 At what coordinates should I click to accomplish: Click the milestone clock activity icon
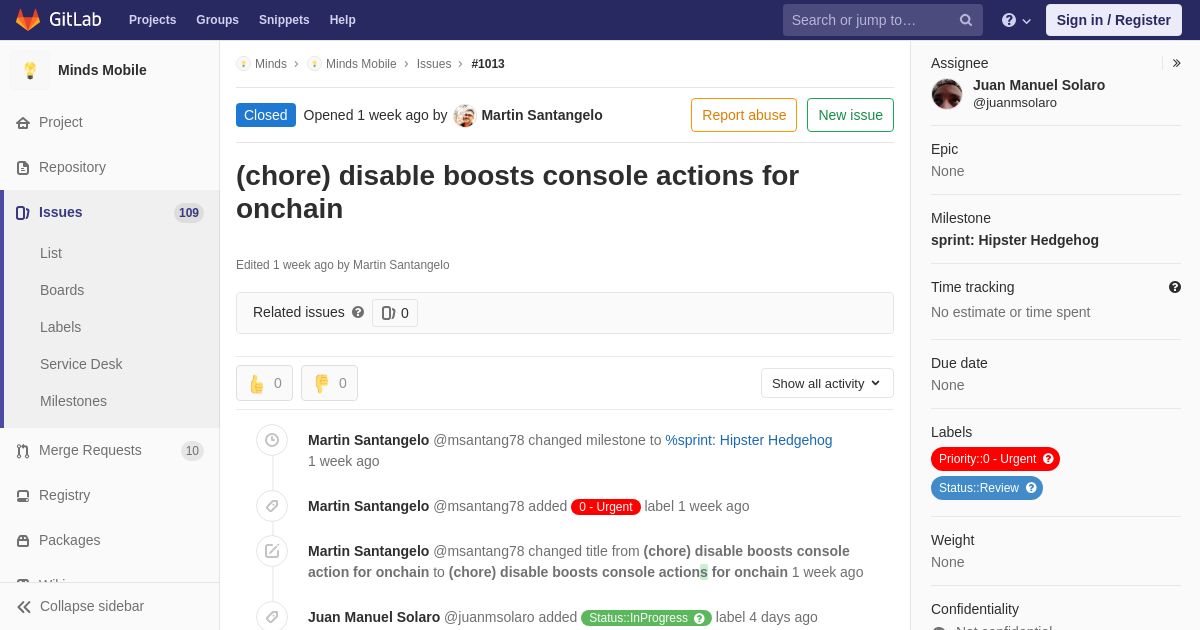pyautogui.click(x=272, y=440)
